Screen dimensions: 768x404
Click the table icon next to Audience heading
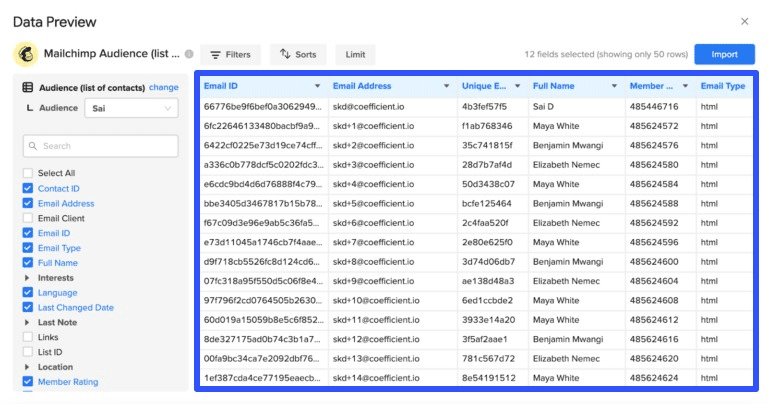(x=28, y=87)
